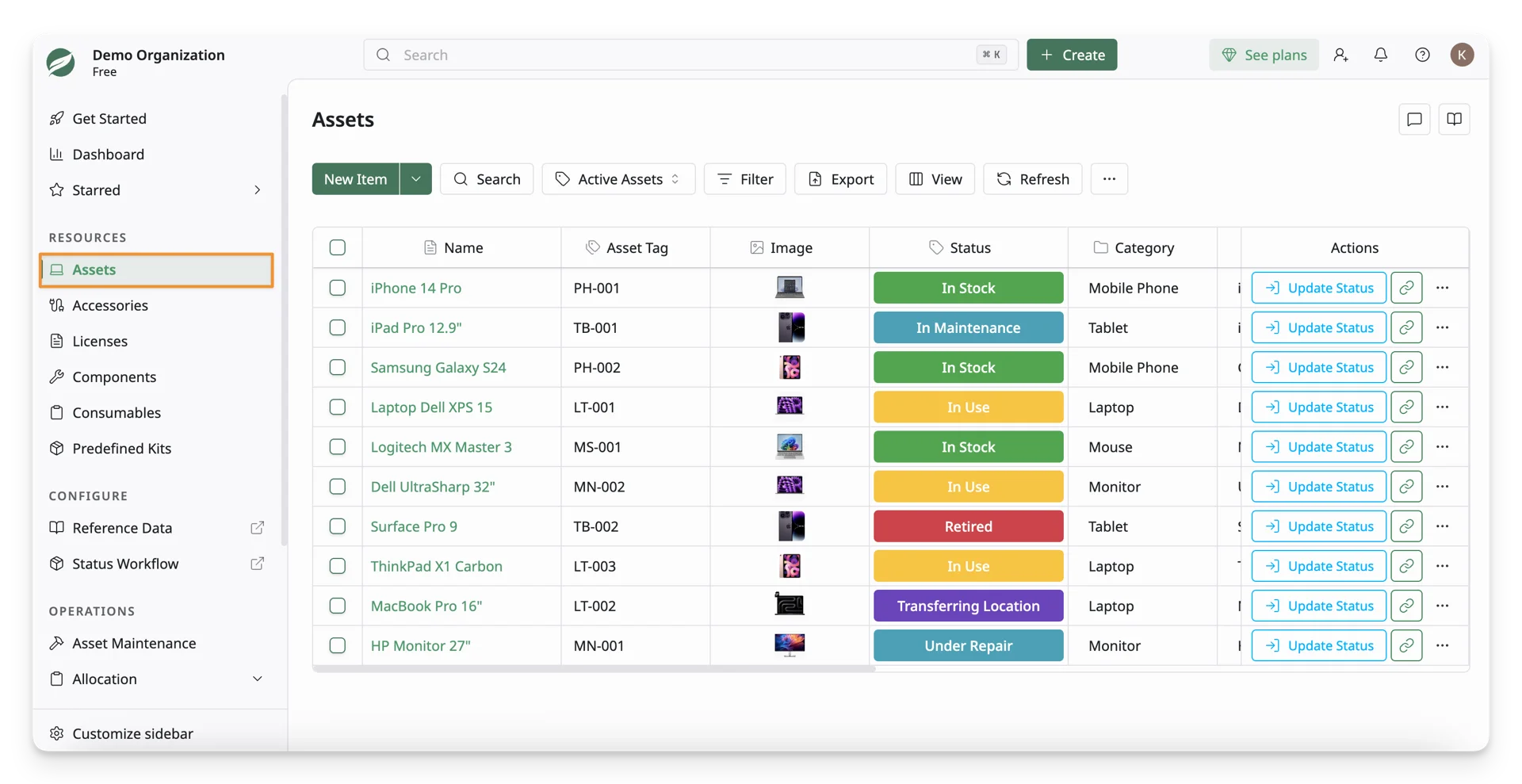Collapse the Allocation sidebar section

point(257,679)
